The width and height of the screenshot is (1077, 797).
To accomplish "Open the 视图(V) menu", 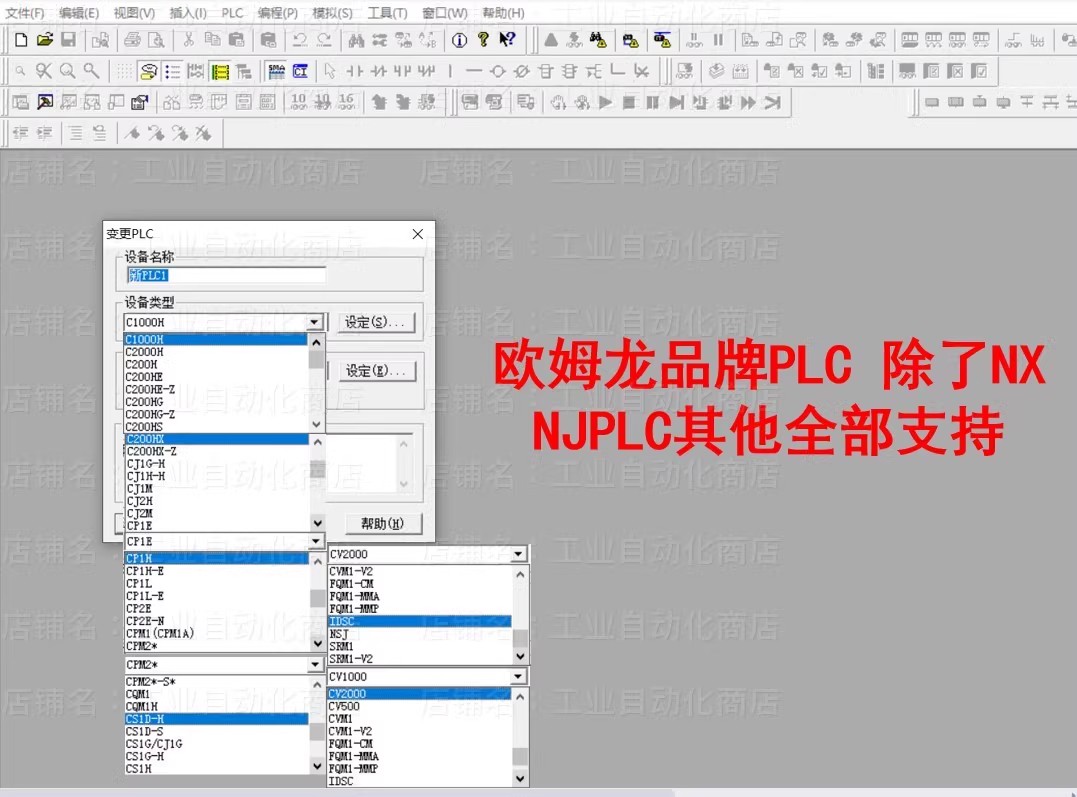I will (134, 13).
